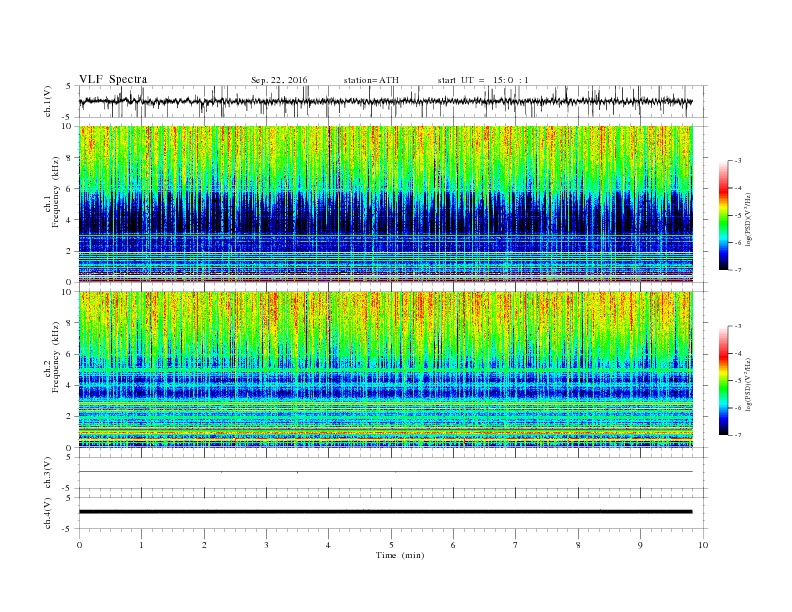Screen dimensions: 792x612
Task: Click the ch.2 colorbar "log(PSD)(V²/Hz)" label
Action: [750, 384]
